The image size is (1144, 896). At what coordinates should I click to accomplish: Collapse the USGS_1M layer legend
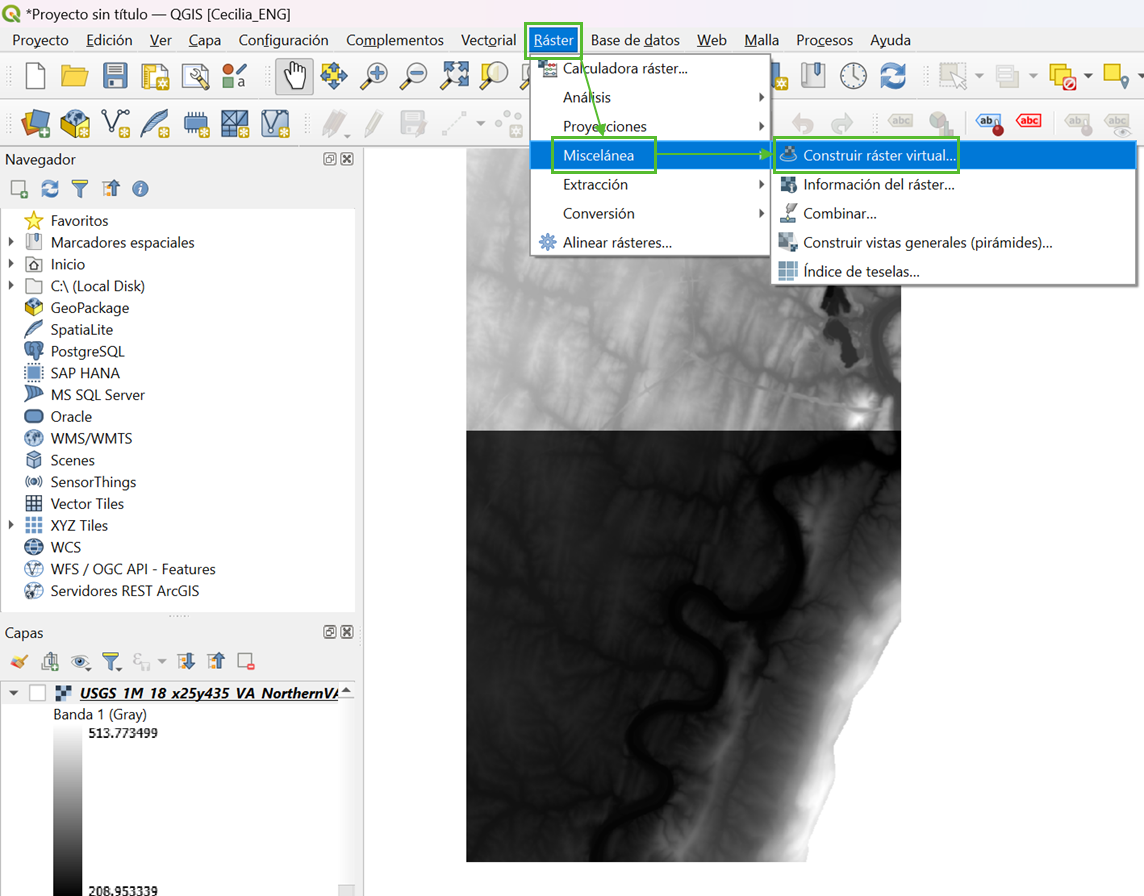13,693
